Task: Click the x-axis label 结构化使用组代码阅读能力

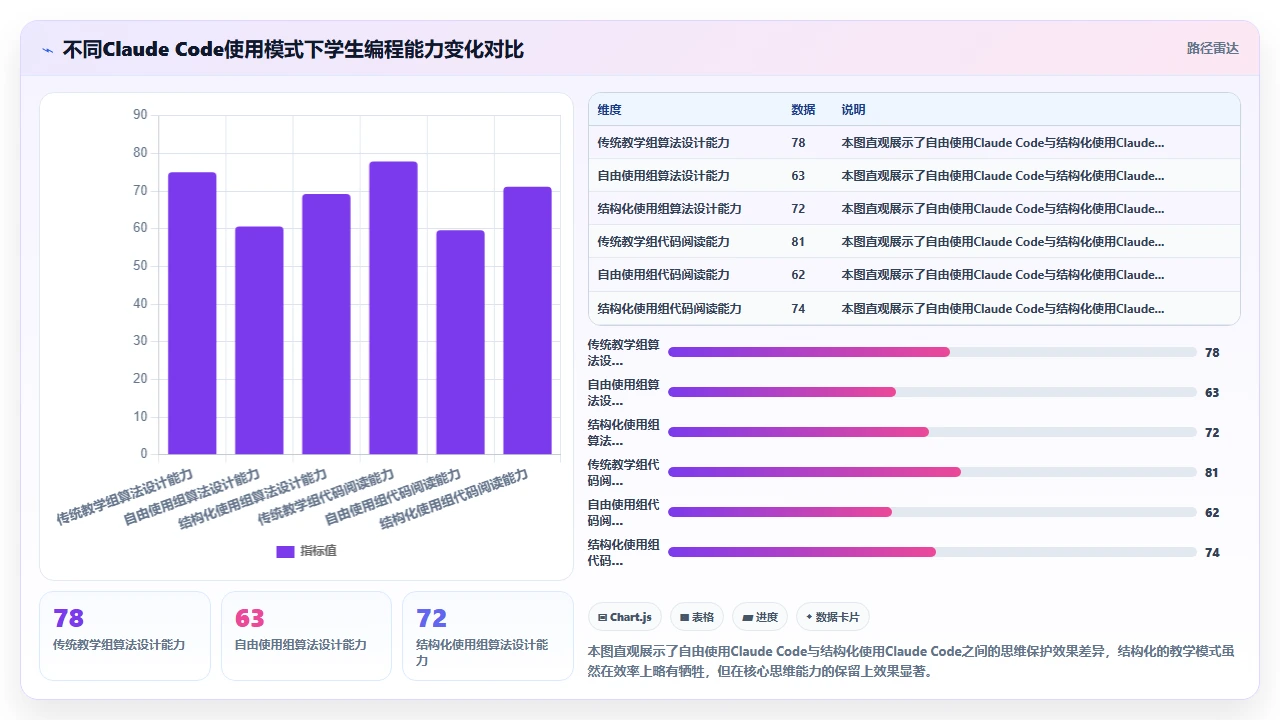Action: pyautogui.click(x=454, y=499)
